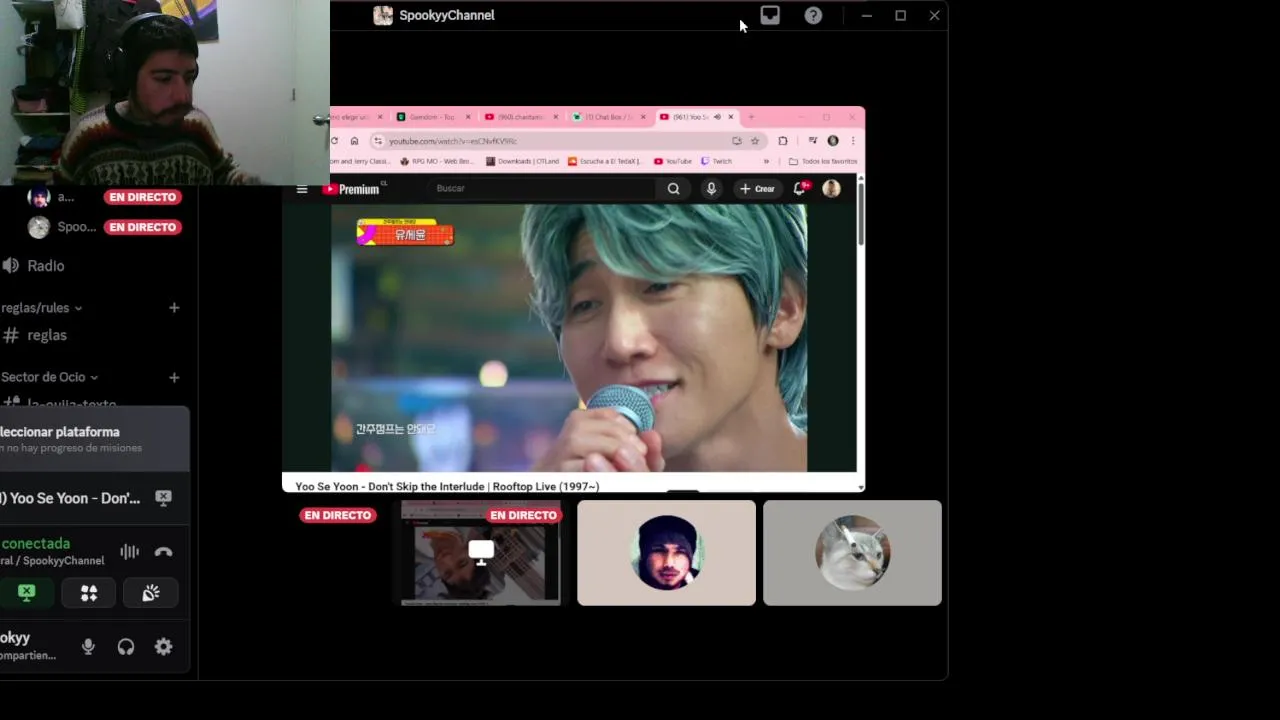Select the a... user streaming live

[105, 197]
